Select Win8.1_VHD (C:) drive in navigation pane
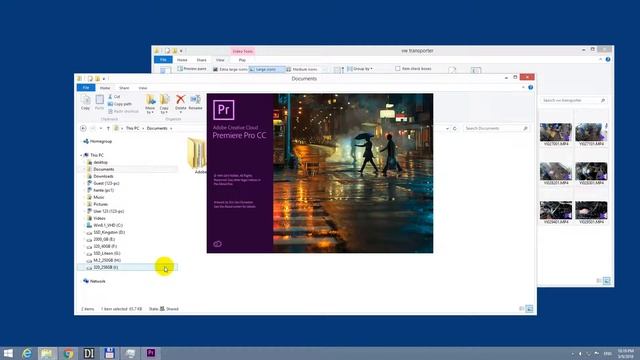This screenshot has width=640, height=360. [104, 225]
